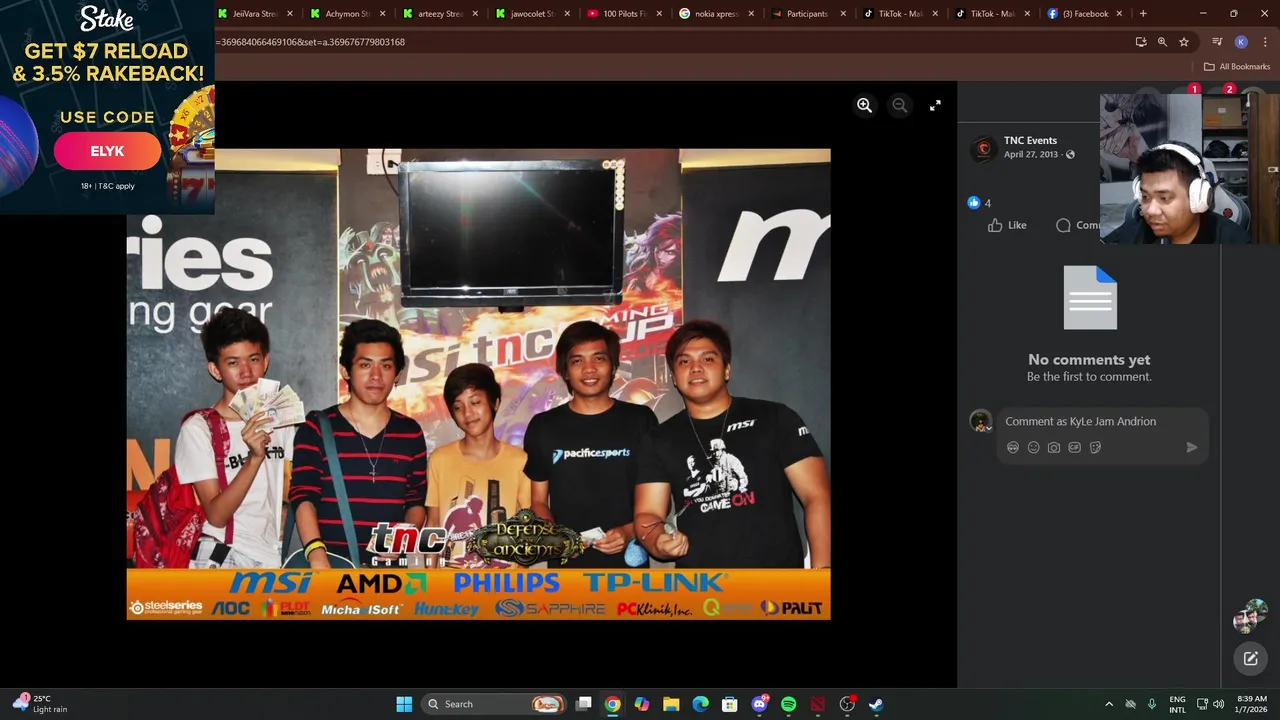Viewport: 1280px width, 720px height.
Task: Click the TNC group photo
Action: pyautogui.click(x=478, y=384)
